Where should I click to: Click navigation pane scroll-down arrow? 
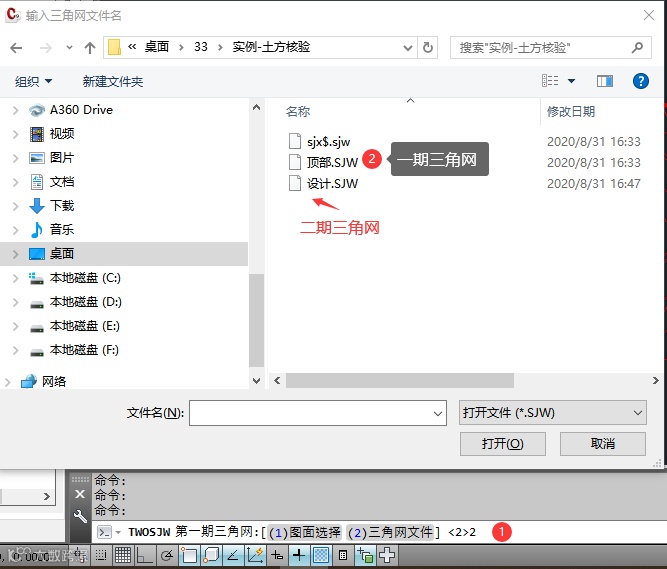point(257,381)
